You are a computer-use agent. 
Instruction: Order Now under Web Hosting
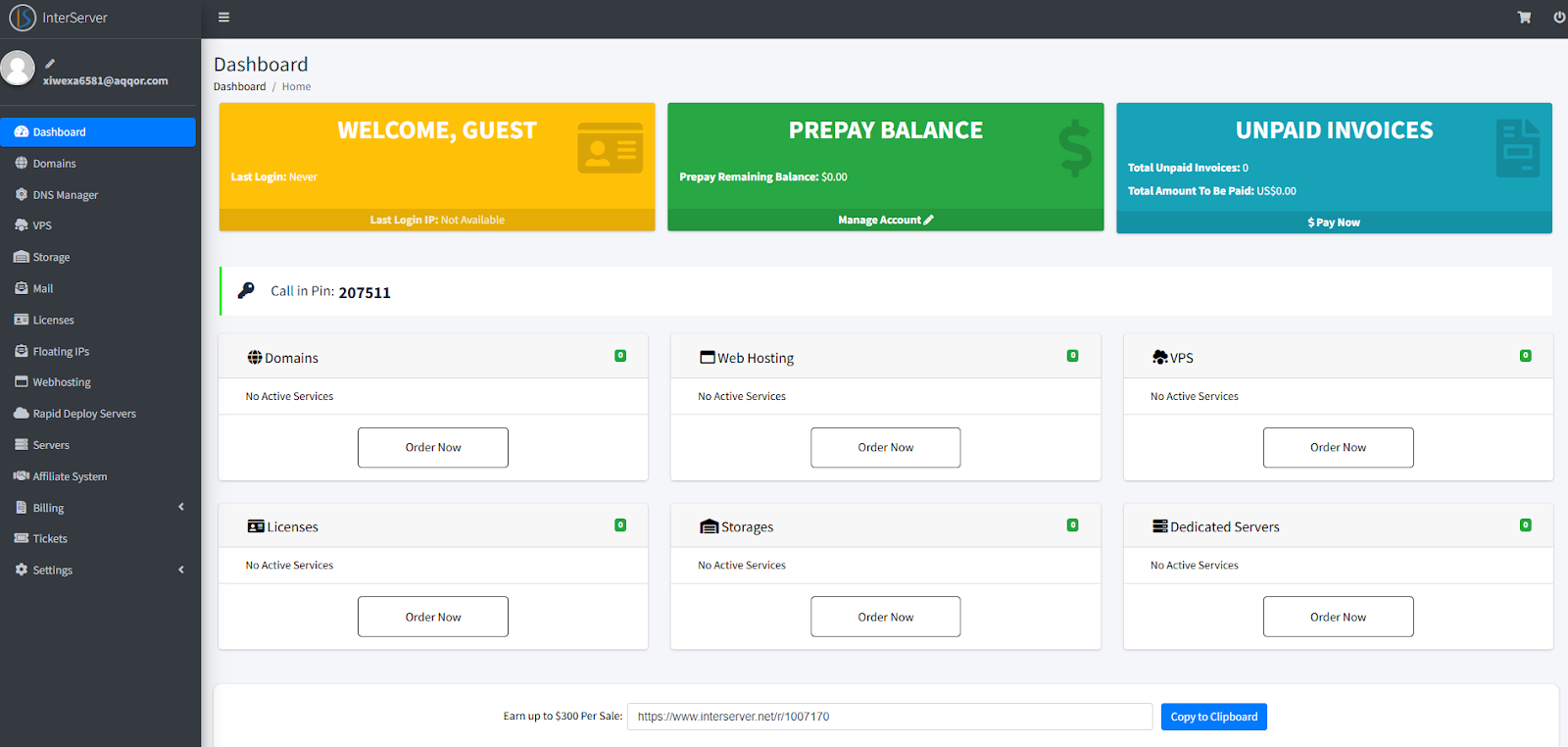click(886, 447)
